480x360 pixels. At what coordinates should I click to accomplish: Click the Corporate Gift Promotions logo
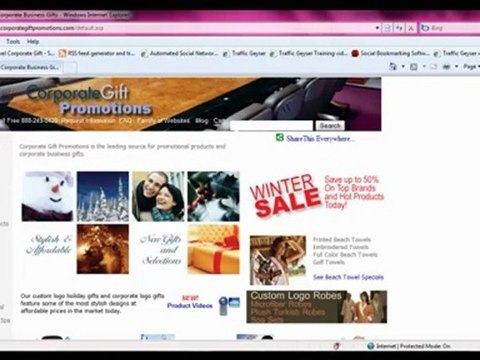(x=89, y=99)
